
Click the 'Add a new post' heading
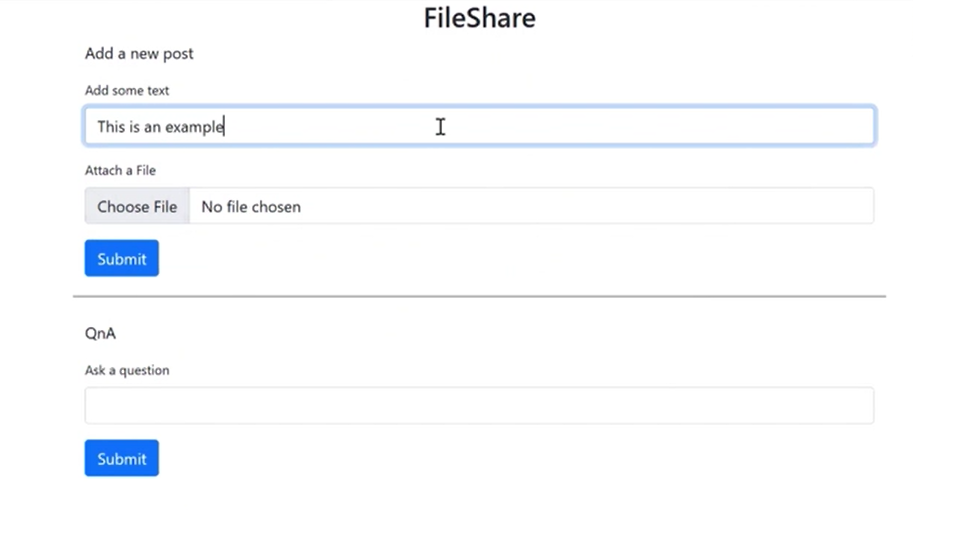point(139,54)
